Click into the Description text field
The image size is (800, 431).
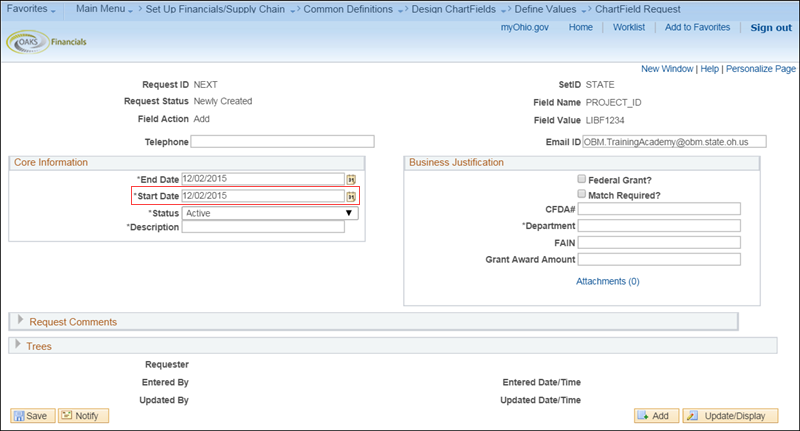(263, 227)
